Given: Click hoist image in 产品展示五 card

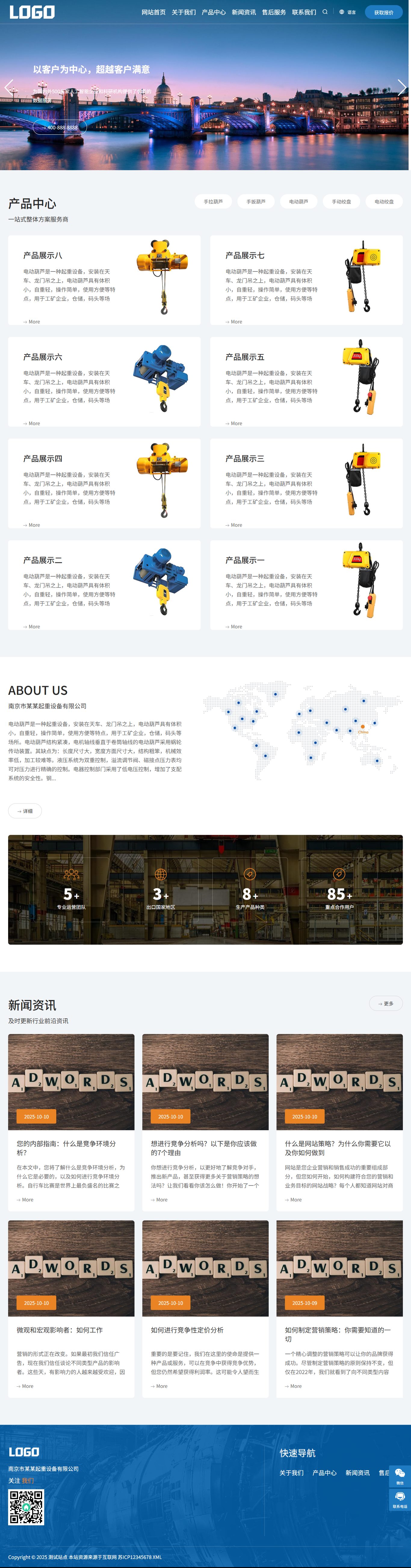Looking at the screenshot, I should click(x=361, y=377).
